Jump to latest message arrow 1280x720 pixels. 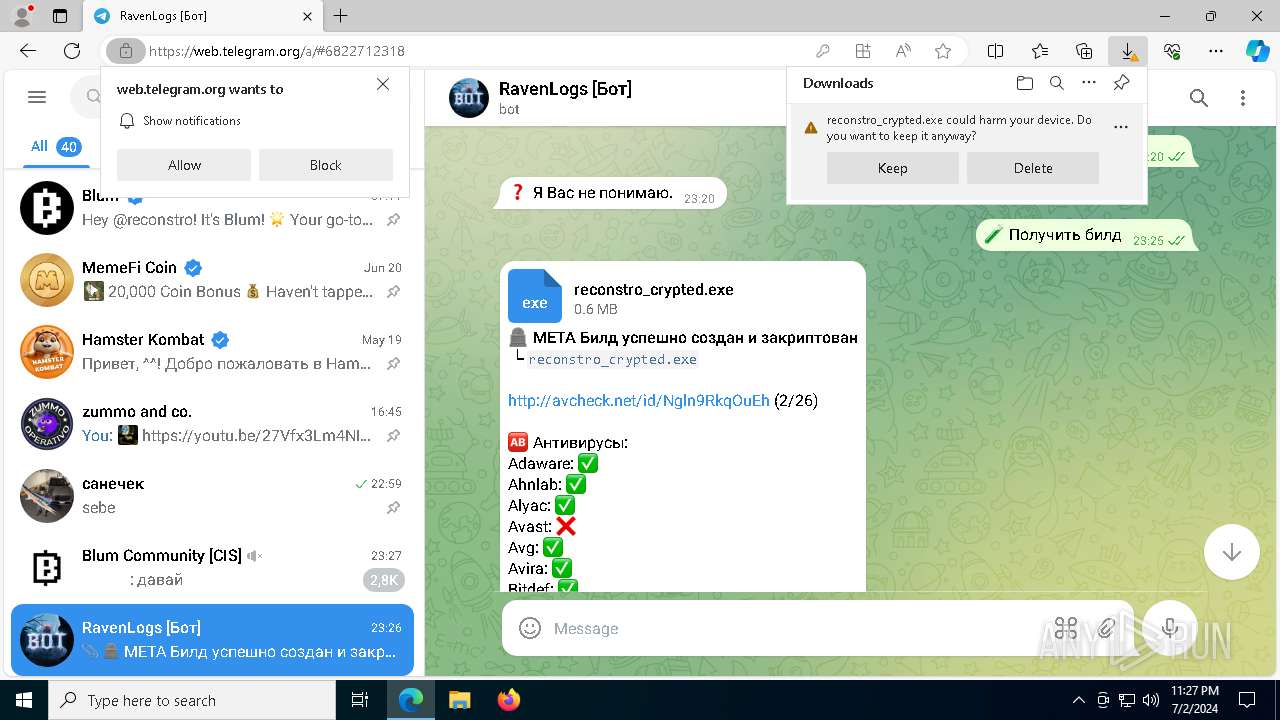(x=1231, y=552)
